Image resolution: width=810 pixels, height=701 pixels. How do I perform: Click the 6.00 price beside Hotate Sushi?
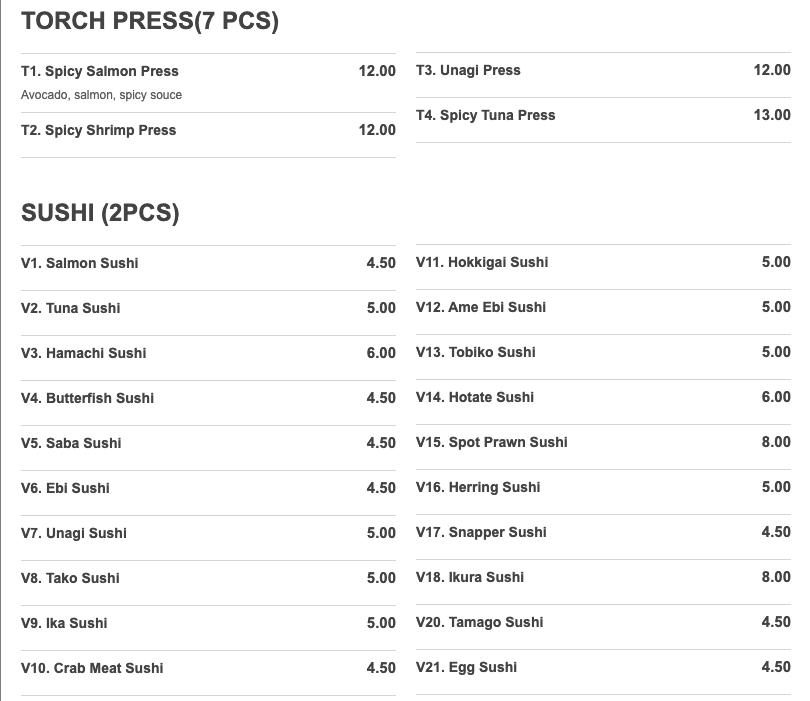tap(775, 397)
